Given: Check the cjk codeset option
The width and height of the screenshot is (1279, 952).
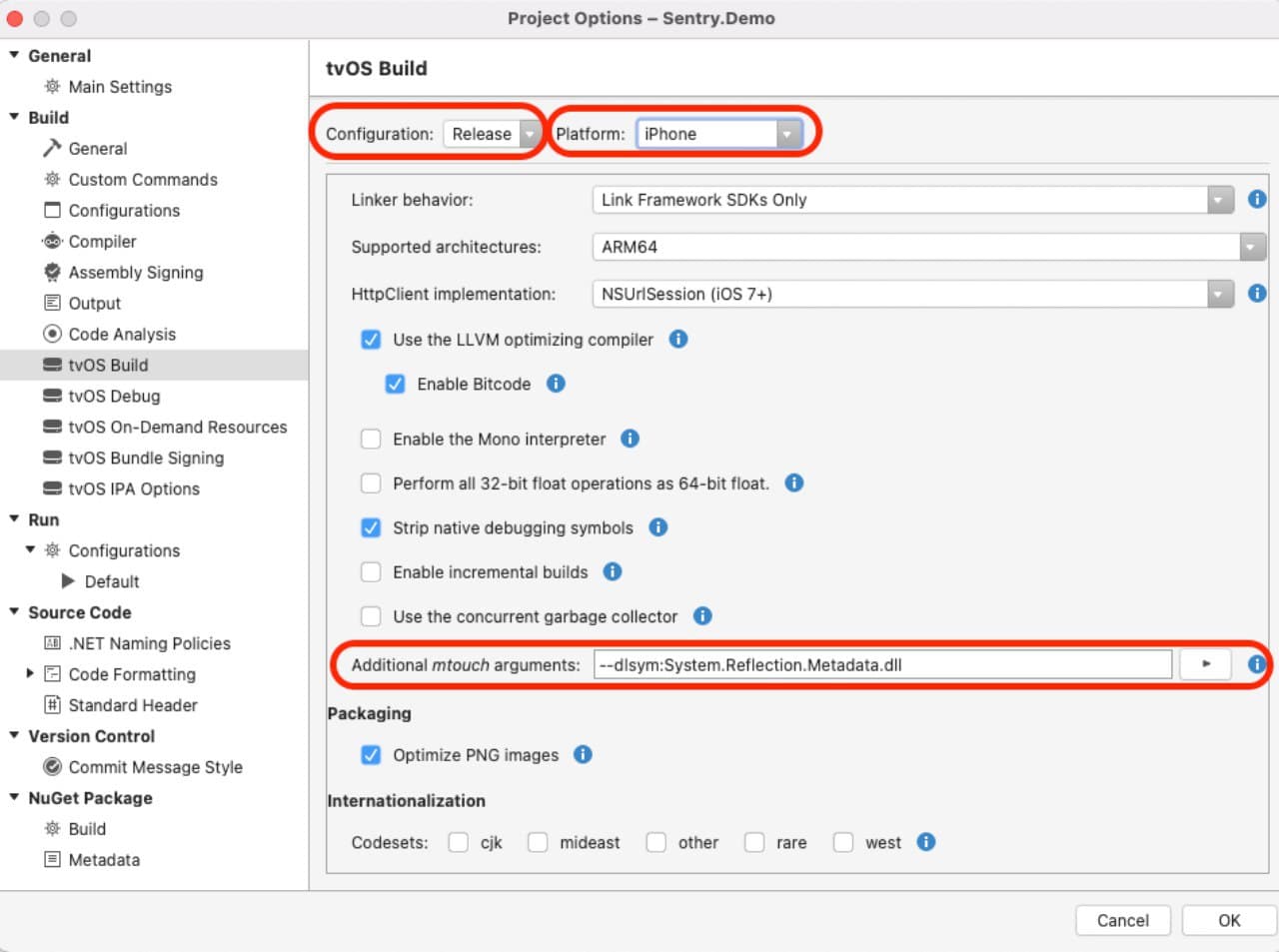Looking at the screenshot, I should point(458,842).
